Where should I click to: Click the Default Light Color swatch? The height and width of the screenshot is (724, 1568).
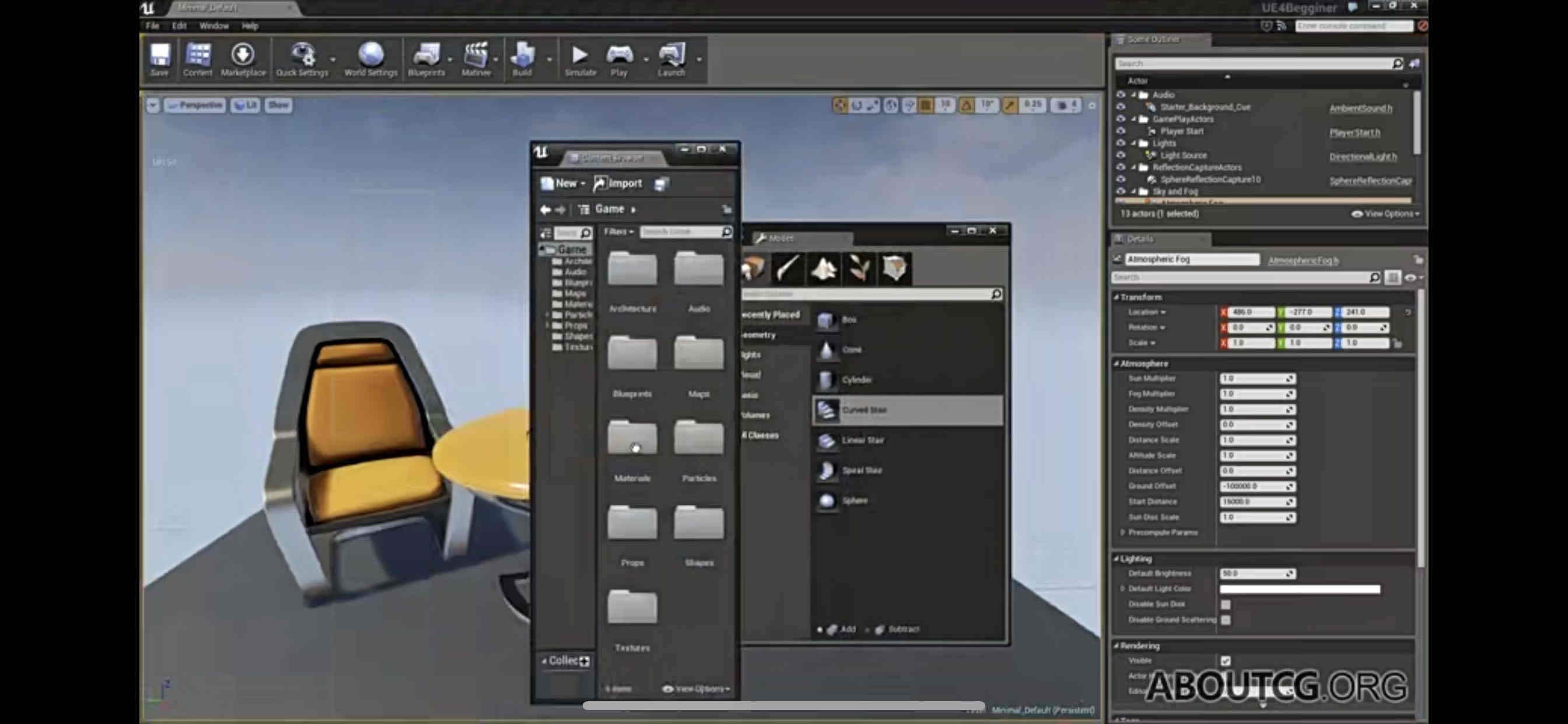click(1299, 589)
